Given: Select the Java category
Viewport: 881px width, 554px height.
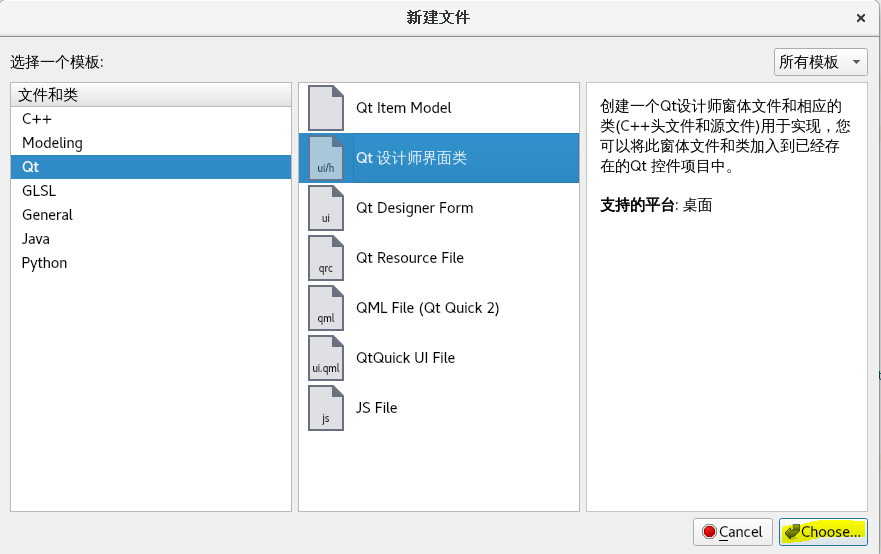Looking at the screenshot, I should [151, 239].
